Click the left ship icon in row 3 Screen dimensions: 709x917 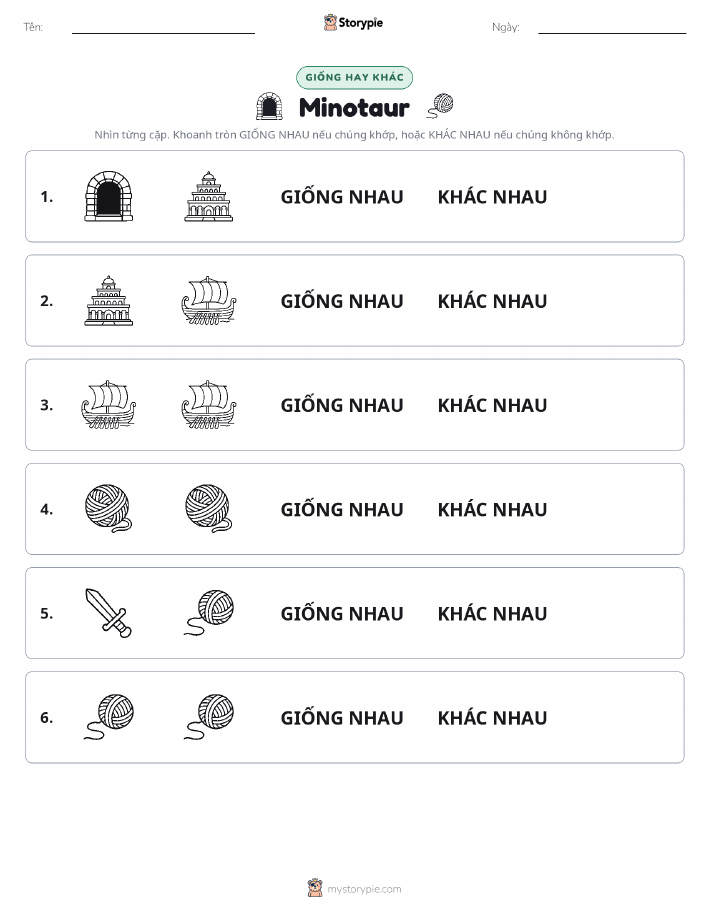109,405
